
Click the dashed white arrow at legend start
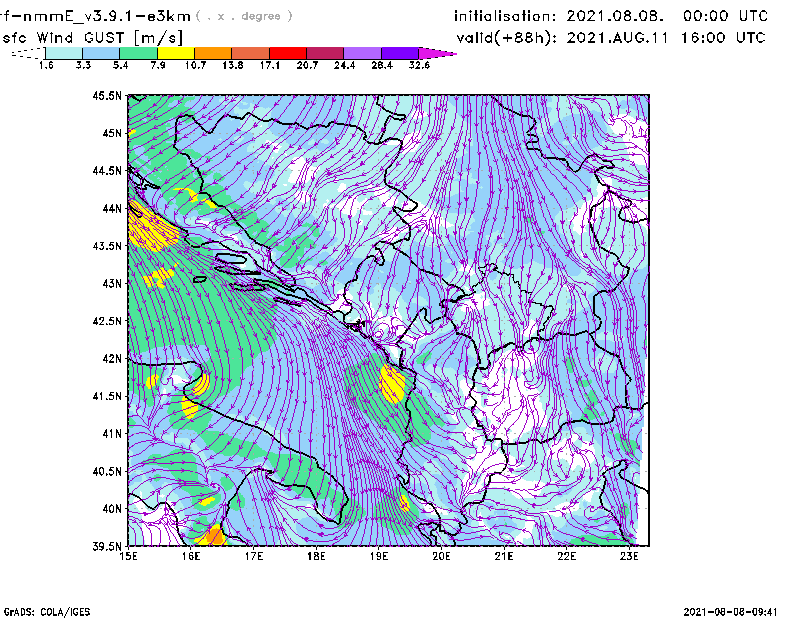pyautogui.click(x=28, y=53)
